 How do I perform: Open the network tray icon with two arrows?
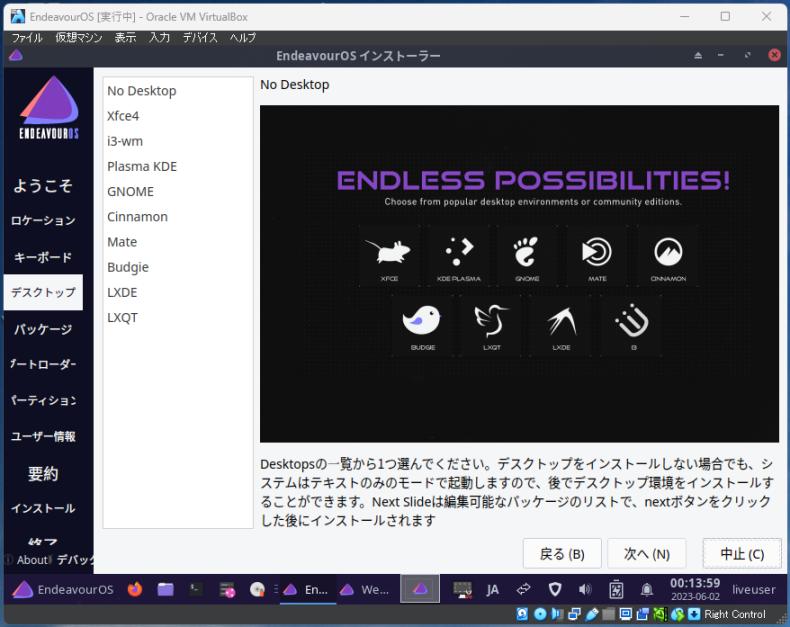click(524, 589)
